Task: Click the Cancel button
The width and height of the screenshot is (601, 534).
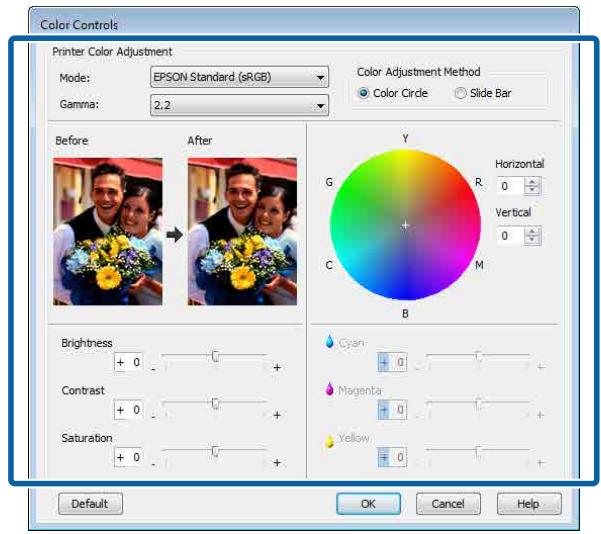Action: pyautogui.click(x=448, y=504)
